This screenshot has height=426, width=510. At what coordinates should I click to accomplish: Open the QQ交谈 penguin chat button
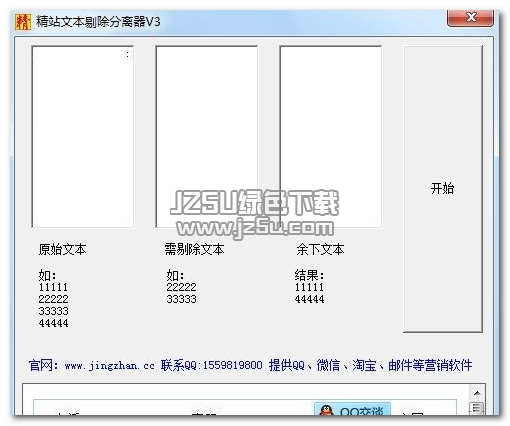352,409
